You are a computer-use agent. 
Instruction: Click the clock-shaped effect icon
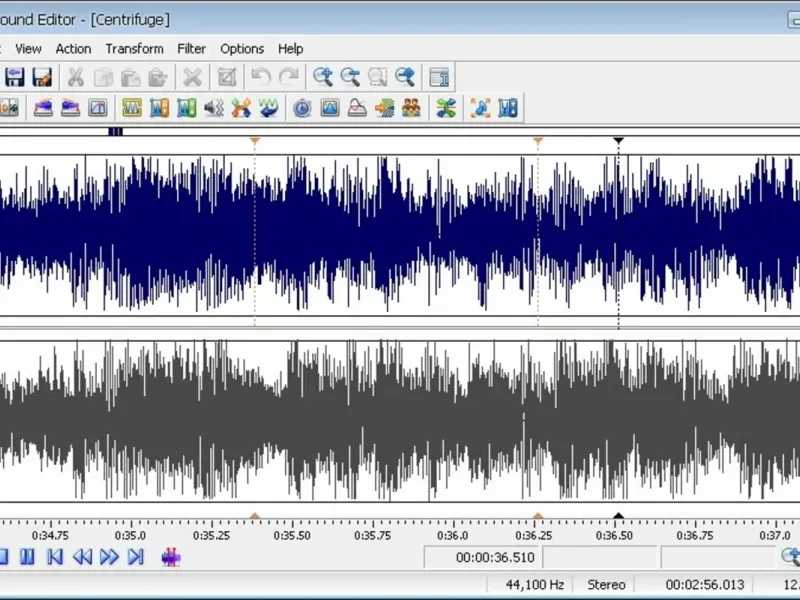pyautogui.click(x=302, y=108)
